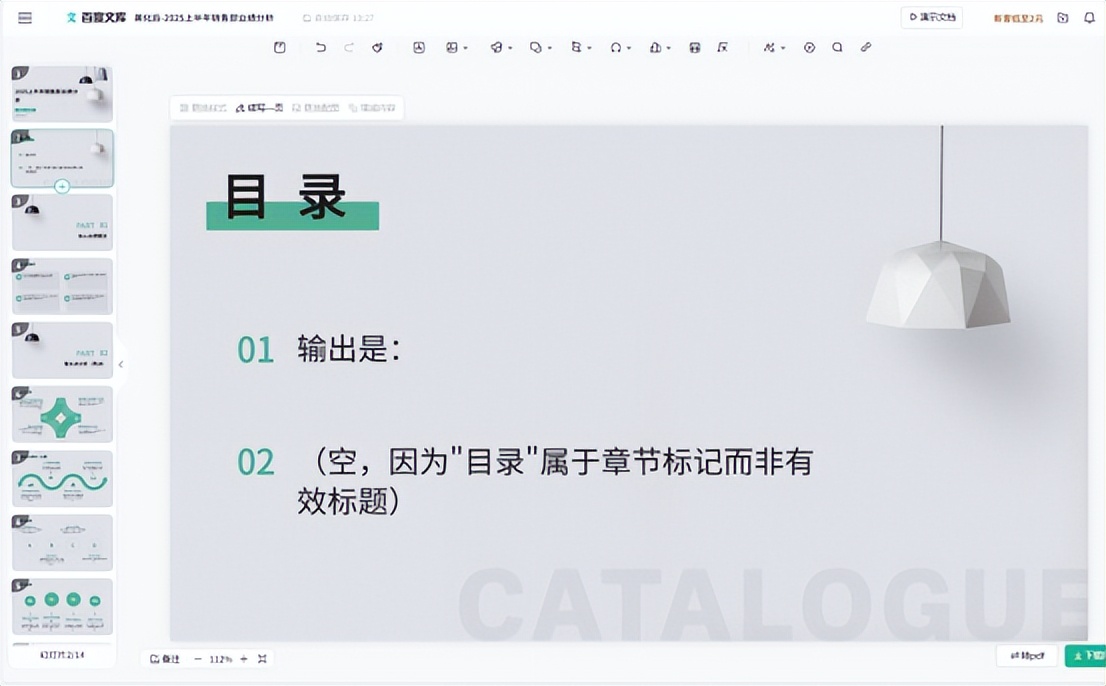Zoom out with the minus button

(x=198, y=659)
